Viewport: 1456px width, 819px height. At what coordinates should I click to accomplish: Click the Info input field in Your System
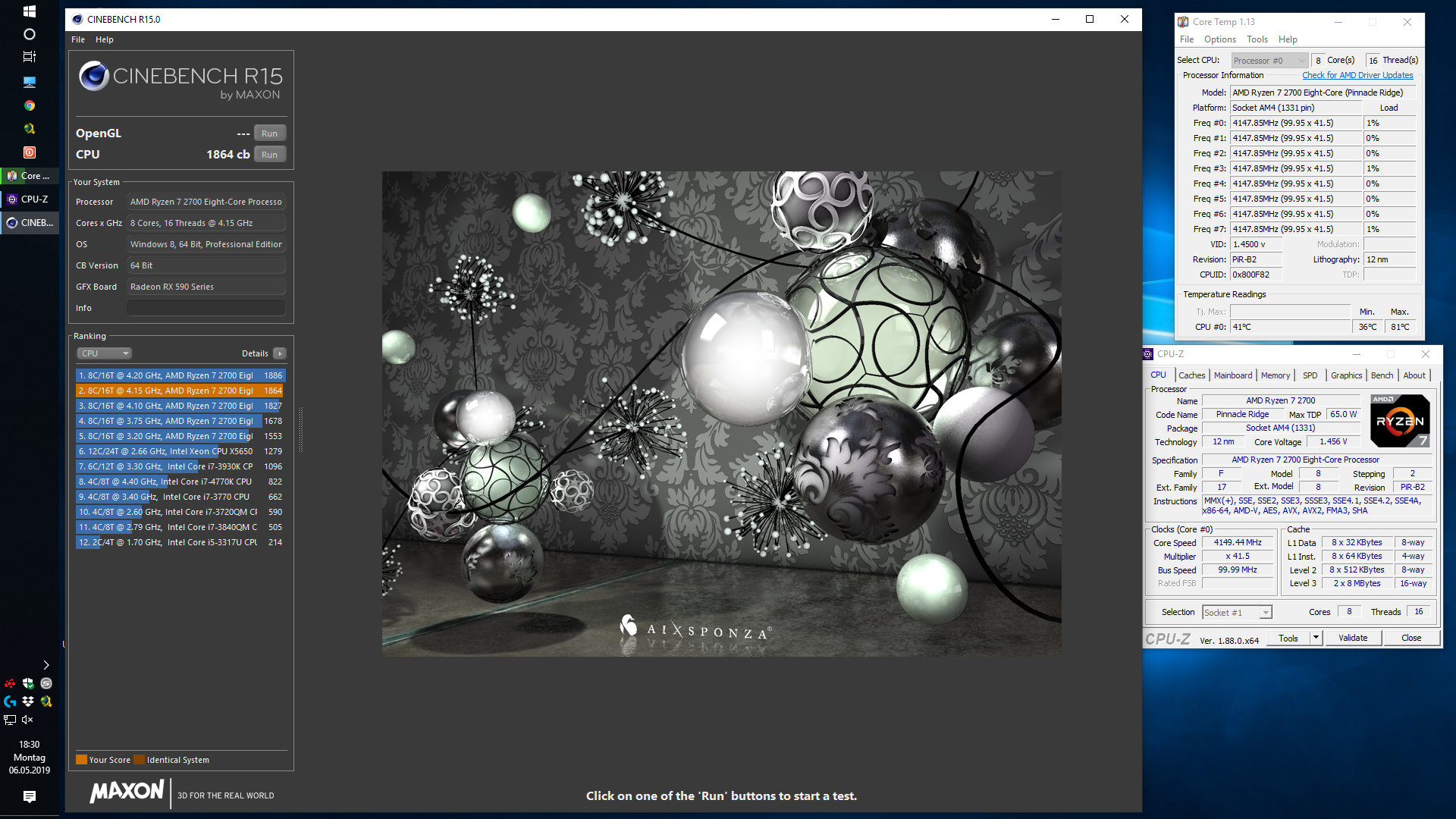pos(206,308)
